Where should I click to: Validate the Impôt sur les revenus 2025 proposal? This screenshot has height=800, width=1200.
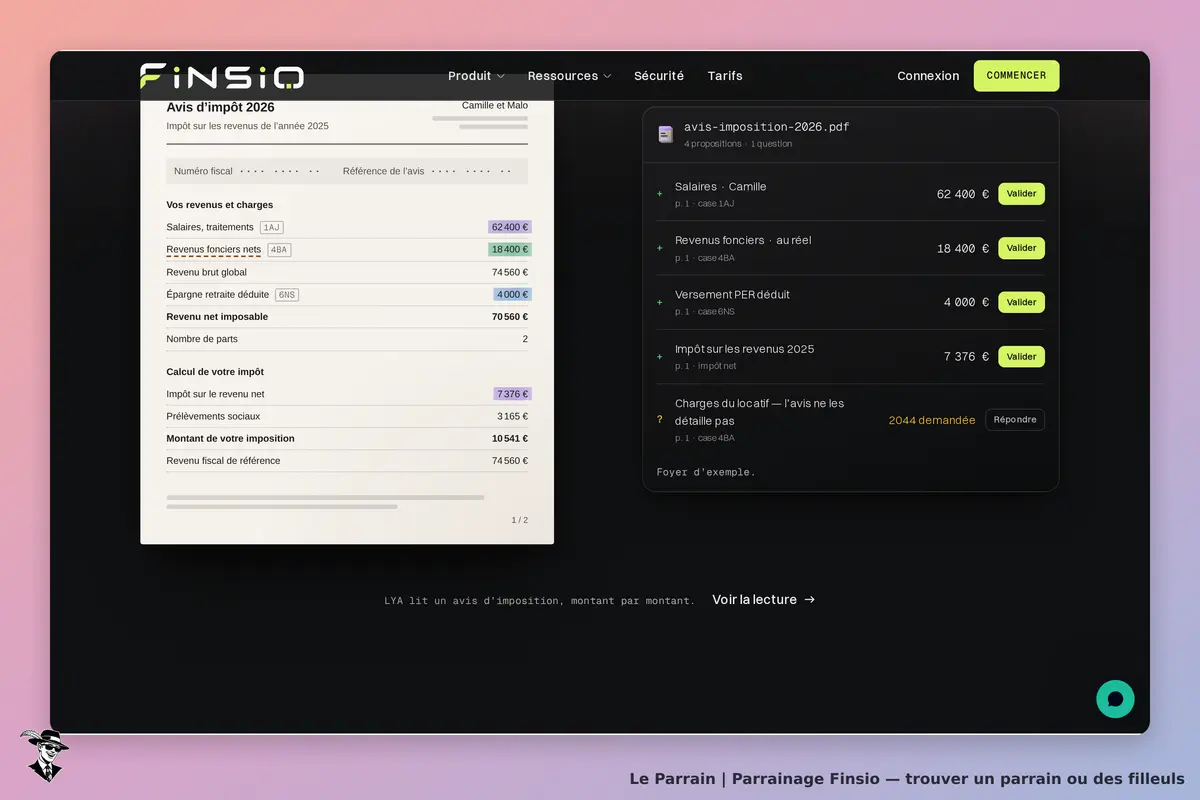[x=1021, y=356]
